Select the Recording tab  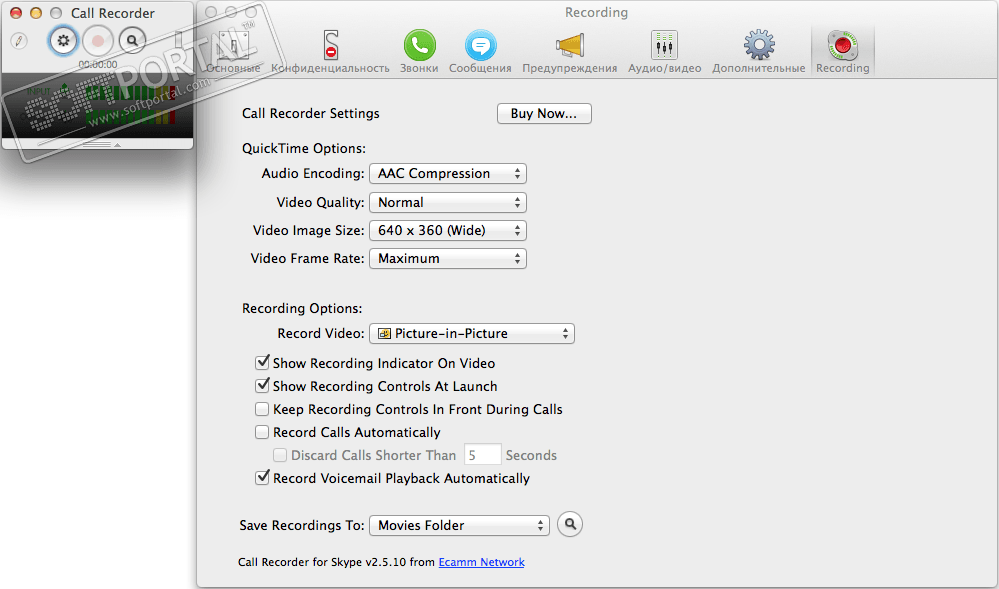tap(842, 52)
